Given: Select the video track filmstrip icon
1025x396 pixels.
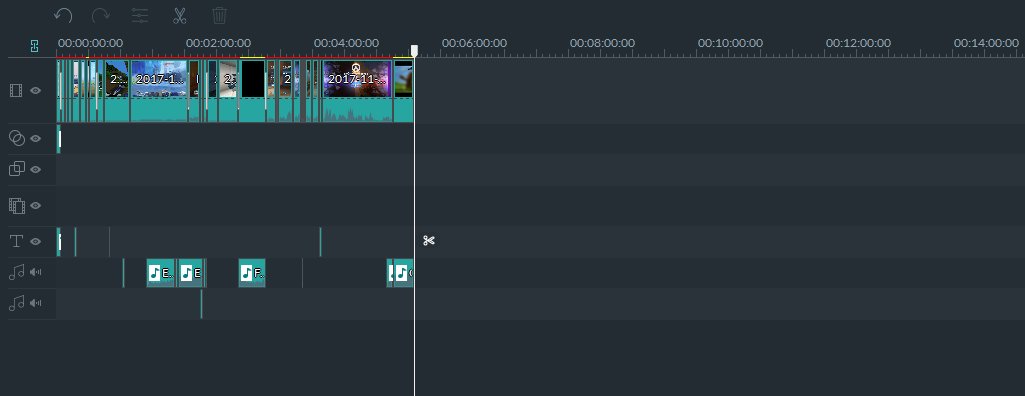Looking at the screenshot, I should point(16,91).
